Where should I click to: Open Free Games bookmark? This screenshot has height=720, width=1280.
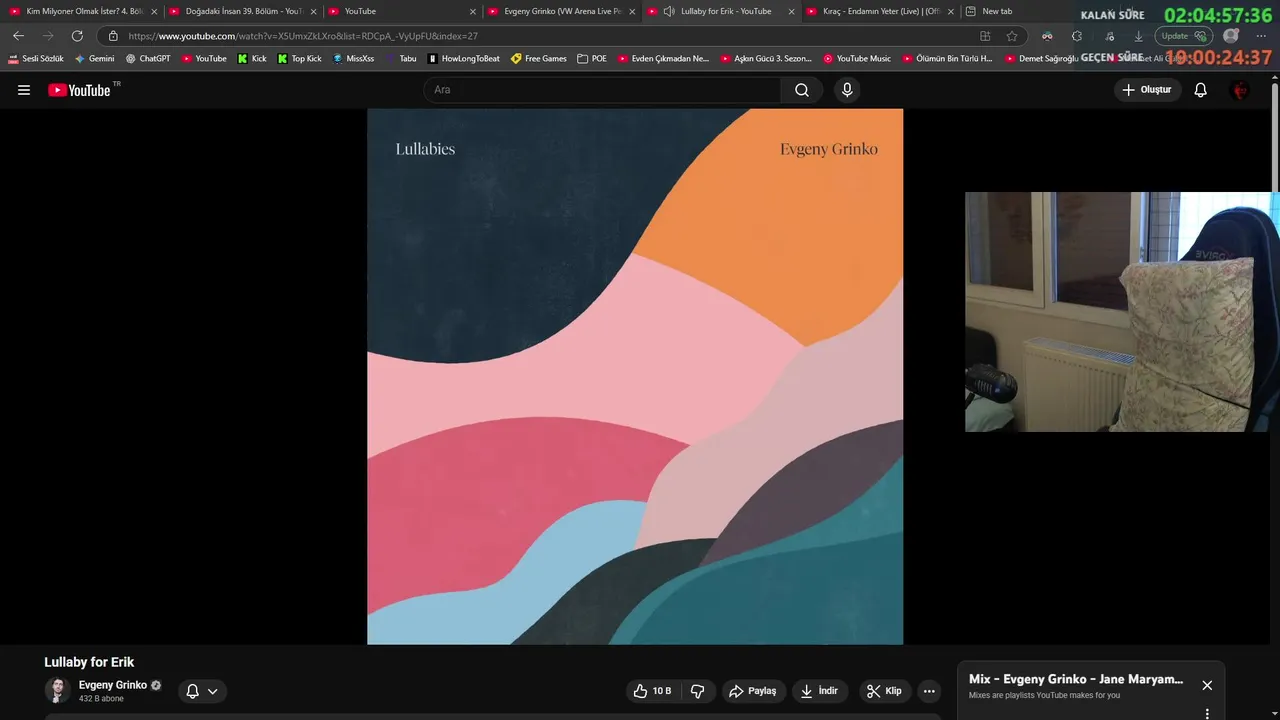539,59
